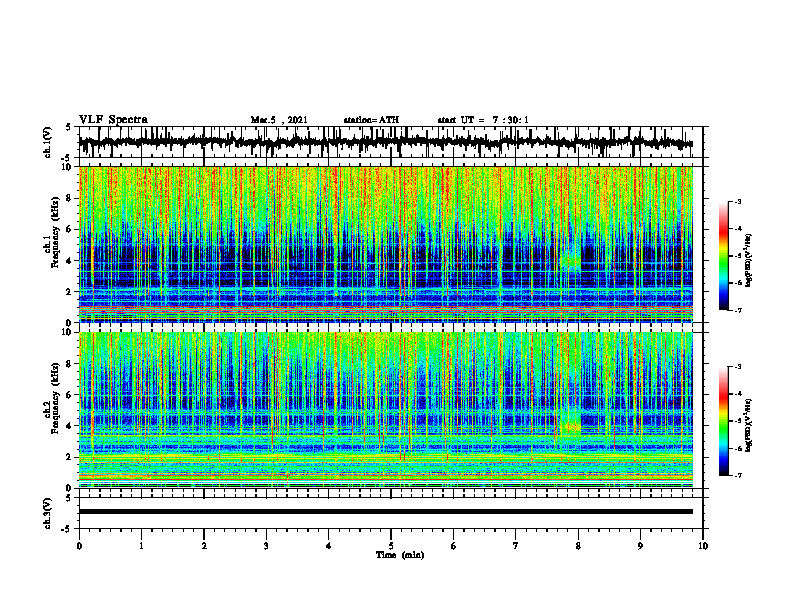Click the solid black ch.3 signal bar
This screenshot has height=612, width=792.
(386, 512)
